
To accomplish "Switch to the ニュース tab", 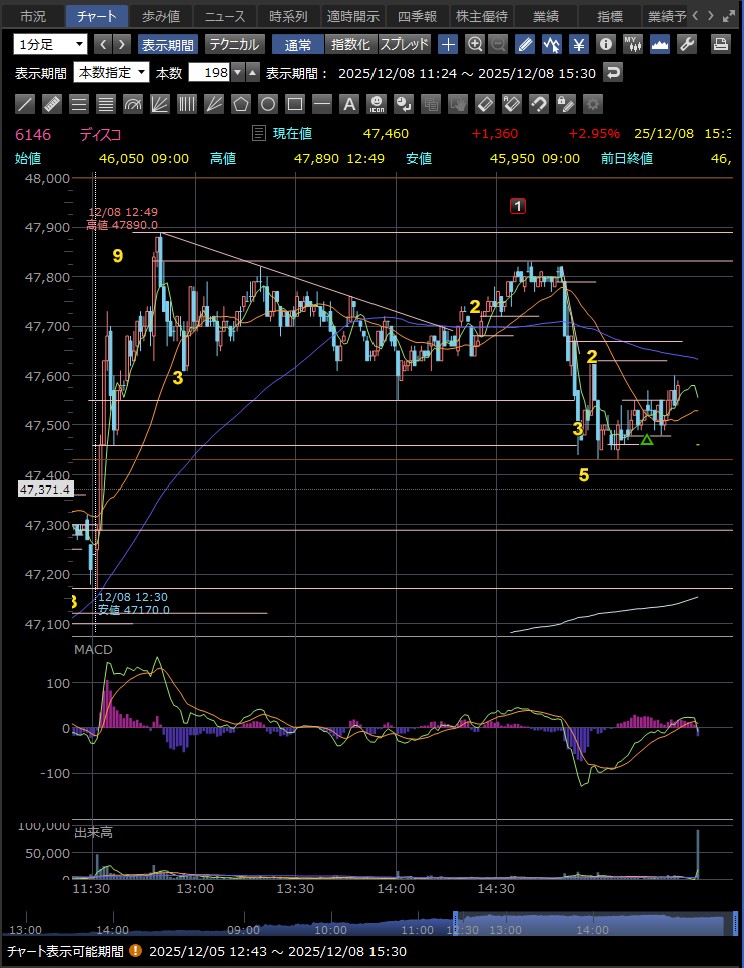I will coord(224,16).
